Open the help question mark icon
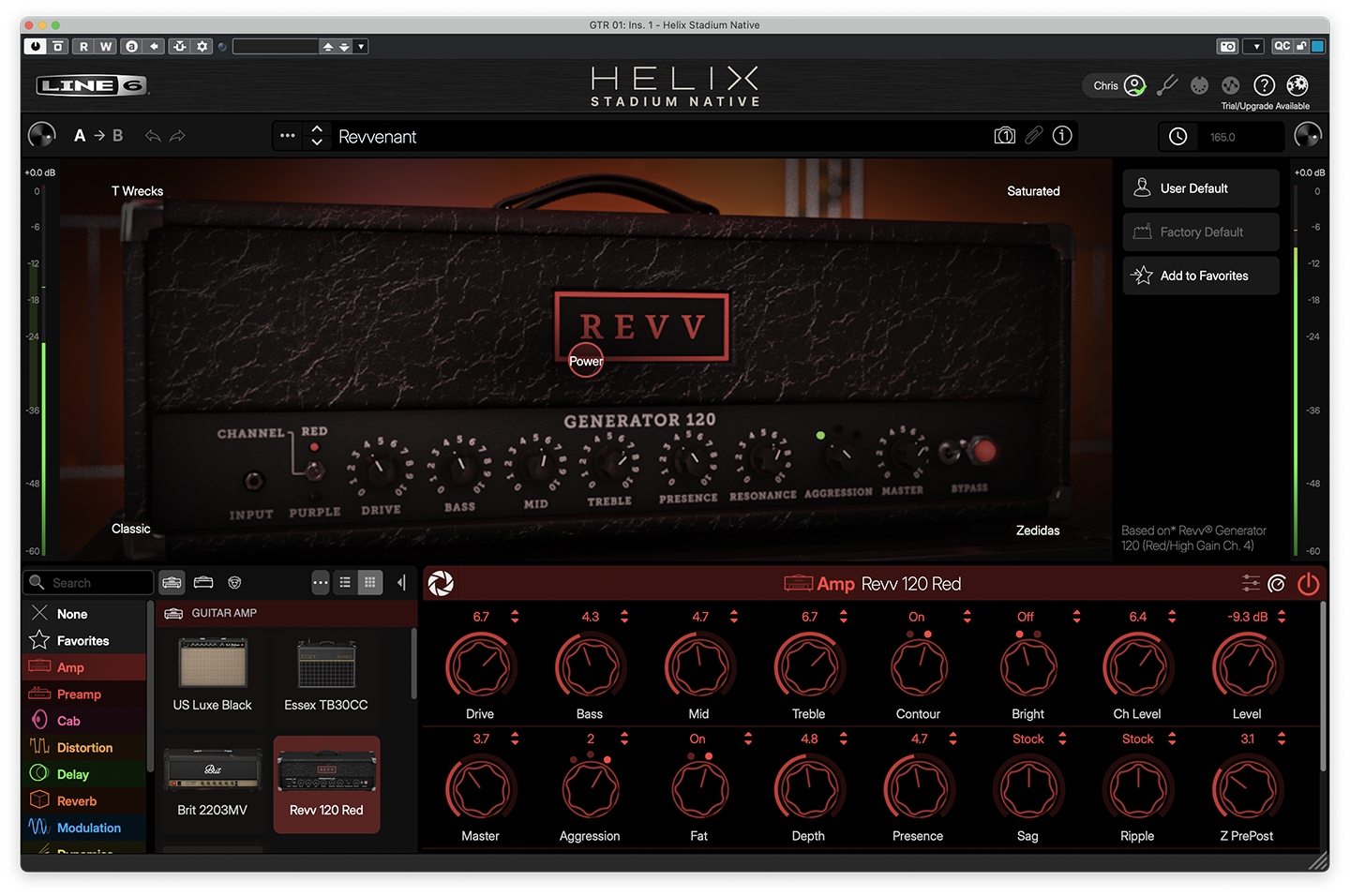This screenshot has height=896, width=1350. coord(1264,86)
